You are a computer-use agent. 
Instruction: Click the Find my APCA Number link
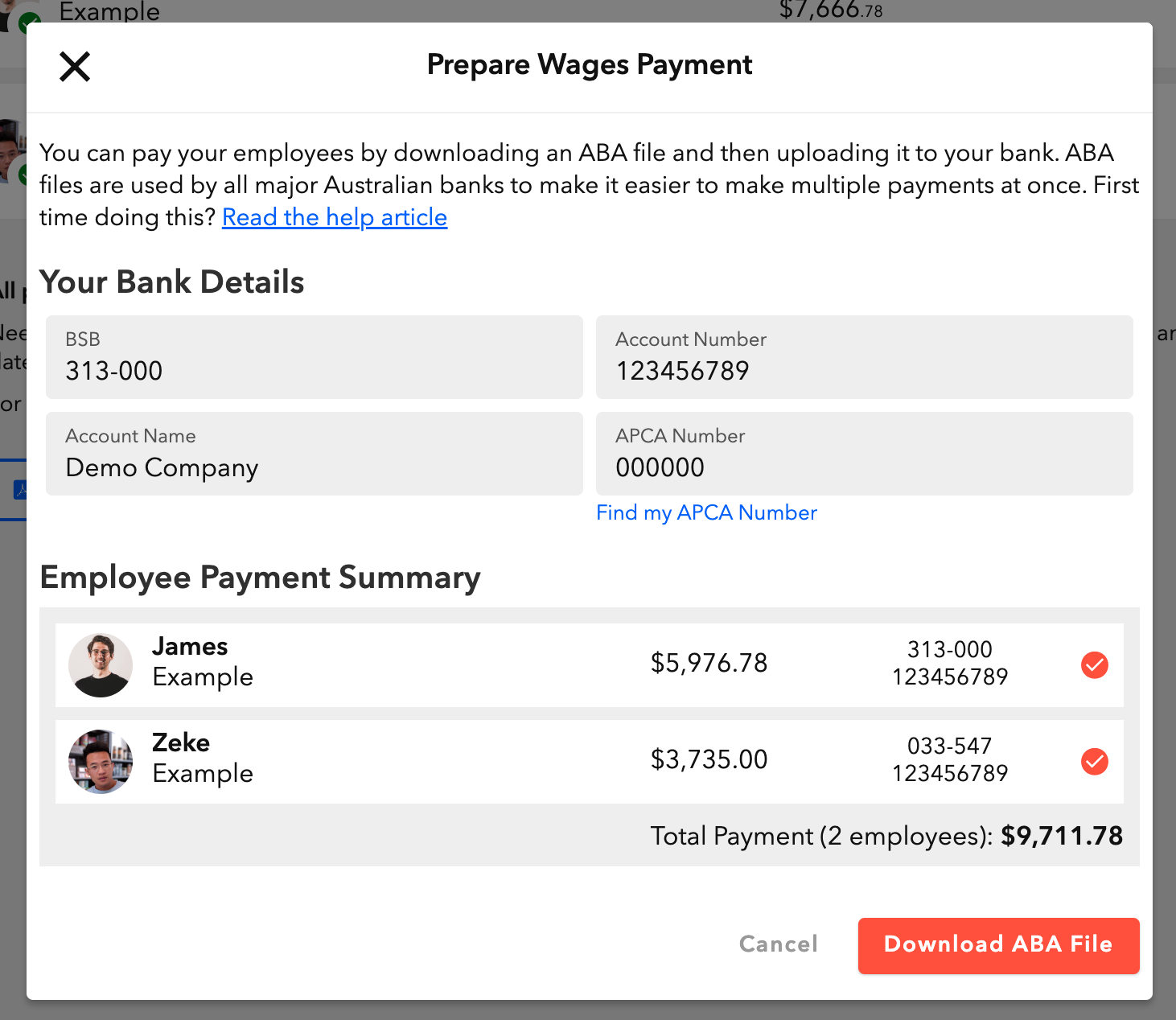706,512
